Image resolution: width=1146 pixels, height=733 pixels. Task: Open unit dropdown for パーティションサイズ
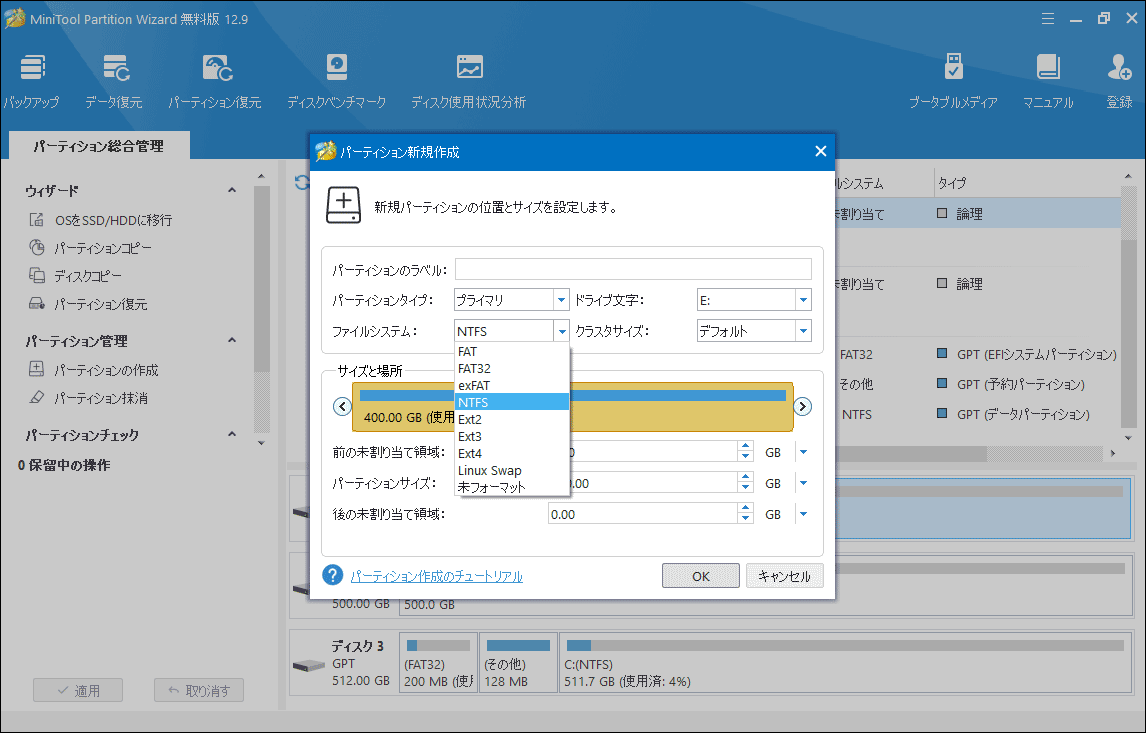click(803, 483)
